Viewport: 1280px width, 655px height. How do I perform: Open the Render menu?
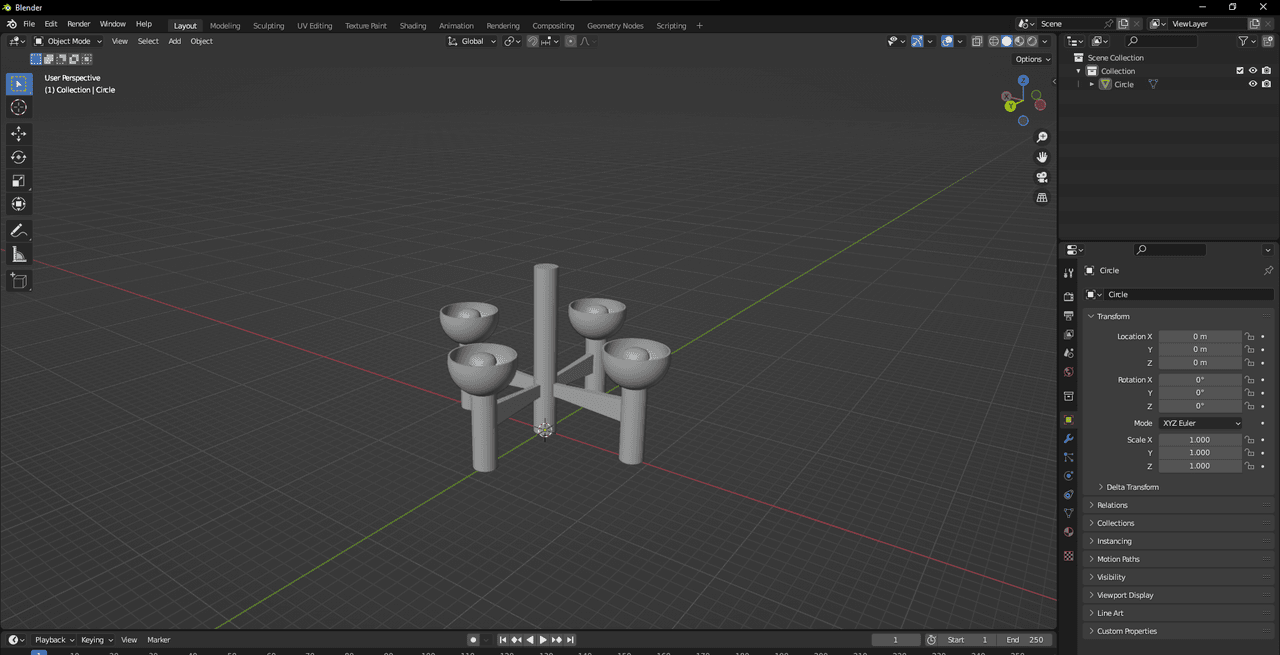click(x=78, y=24)
